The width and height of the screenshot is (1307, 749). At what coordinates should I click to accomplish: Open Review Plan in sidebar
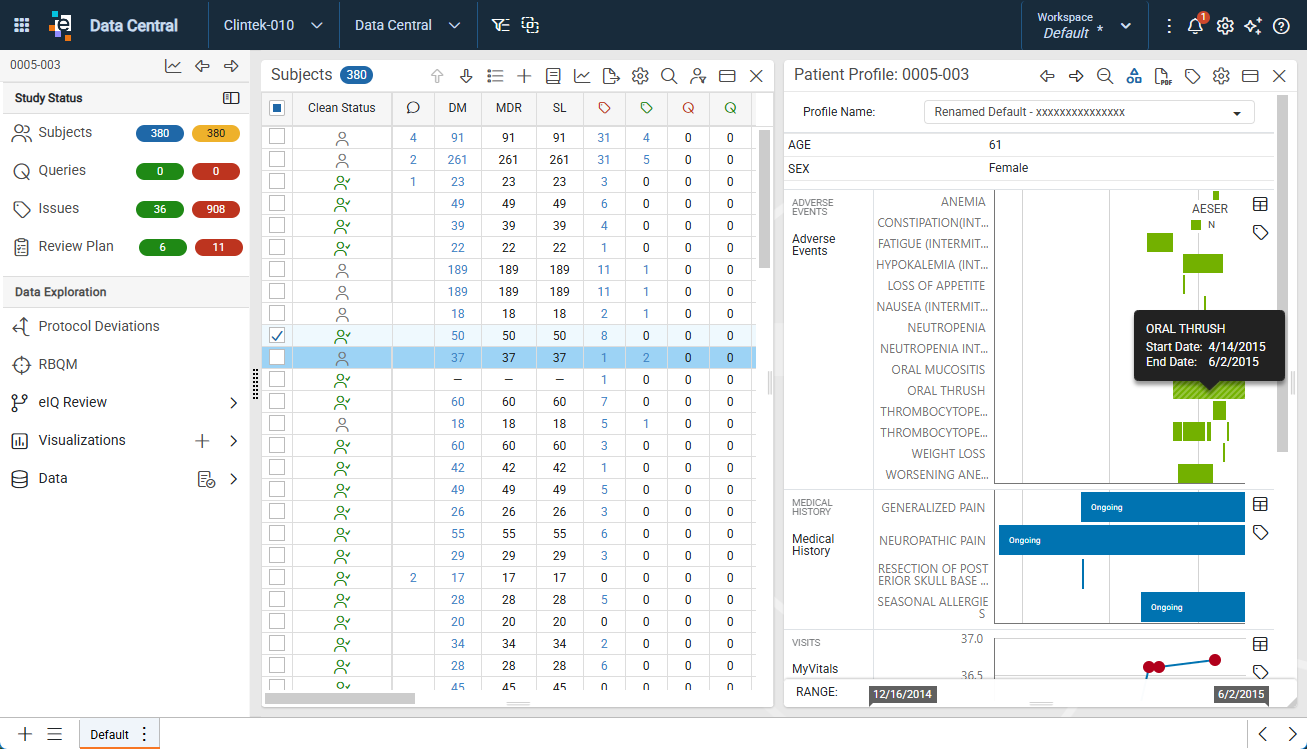point(76,246)
